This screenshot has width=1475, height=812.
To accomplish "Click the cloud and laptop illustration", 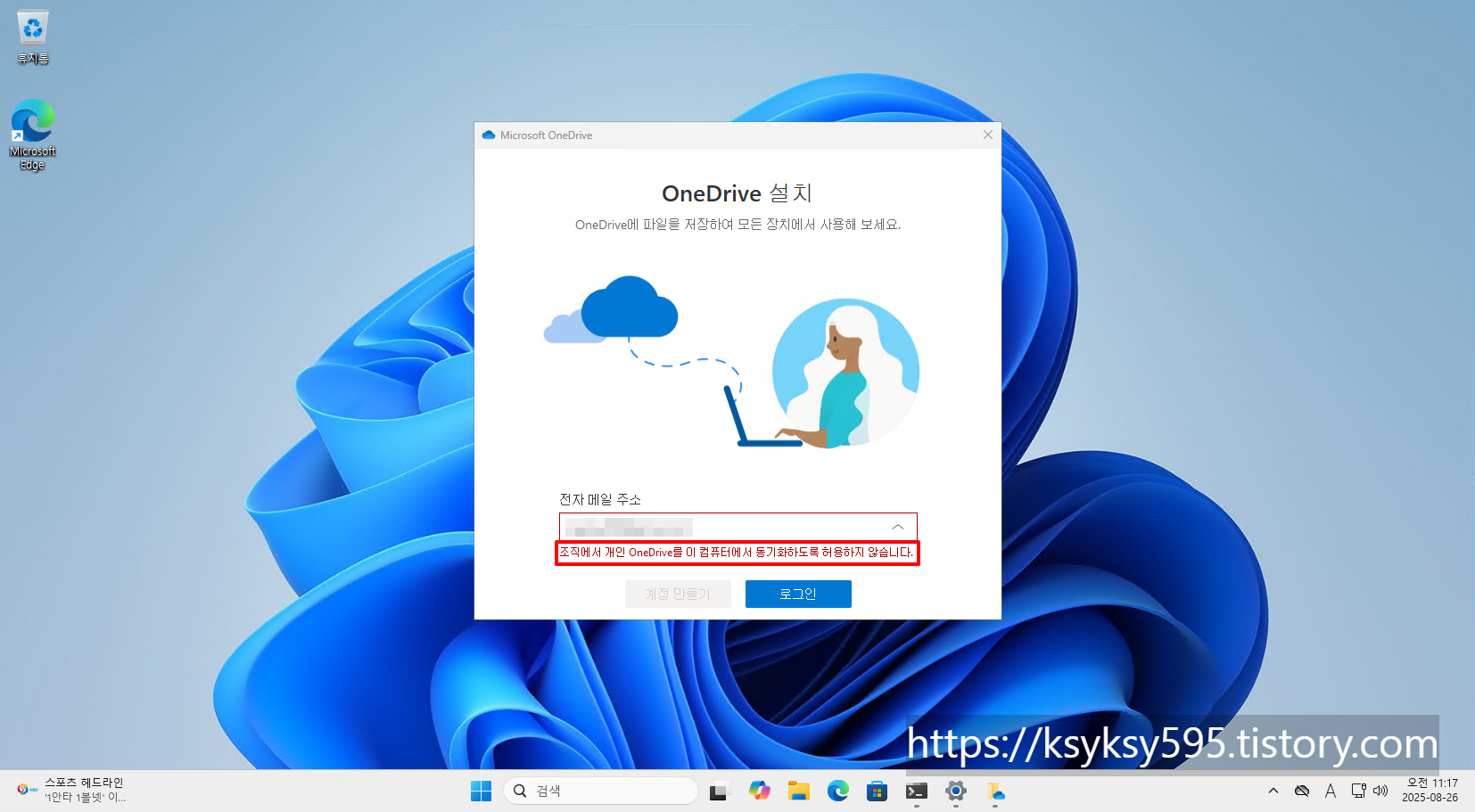I will pyautogui.click(x=731, y=361).
